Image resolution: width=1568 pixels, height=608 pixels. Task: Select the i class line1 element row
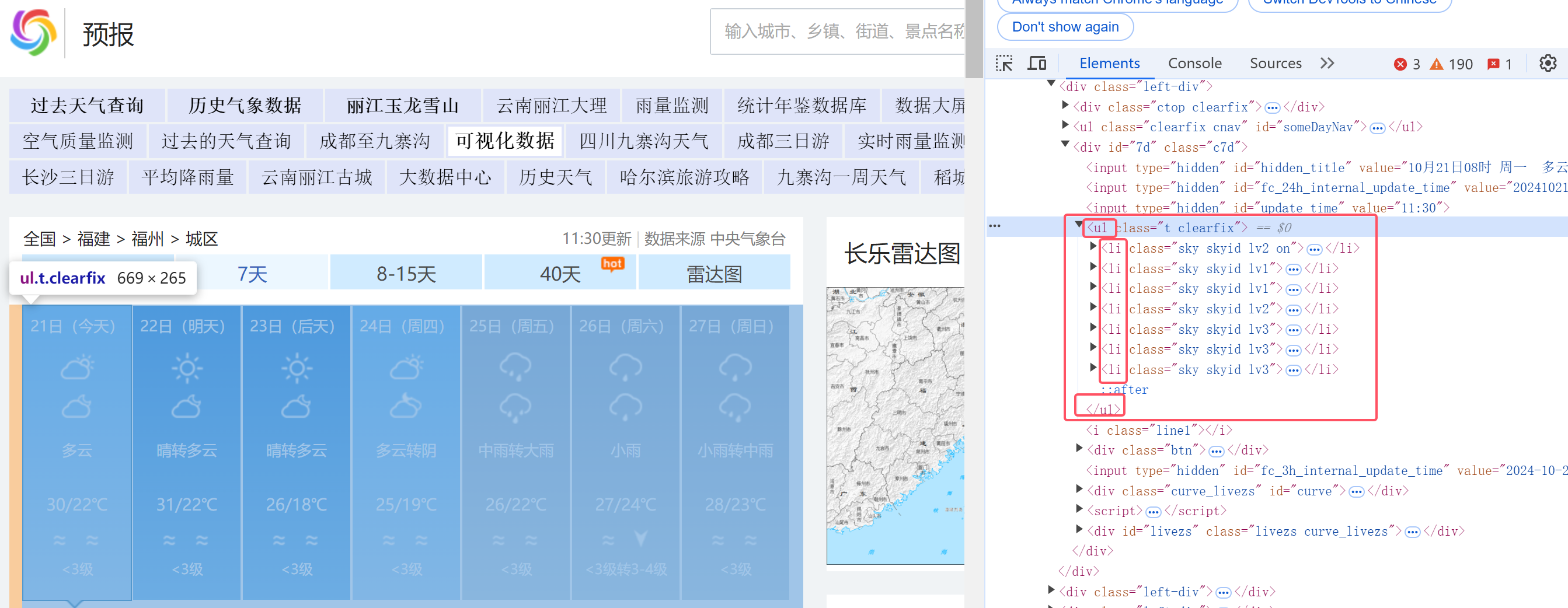point(1159,430)
